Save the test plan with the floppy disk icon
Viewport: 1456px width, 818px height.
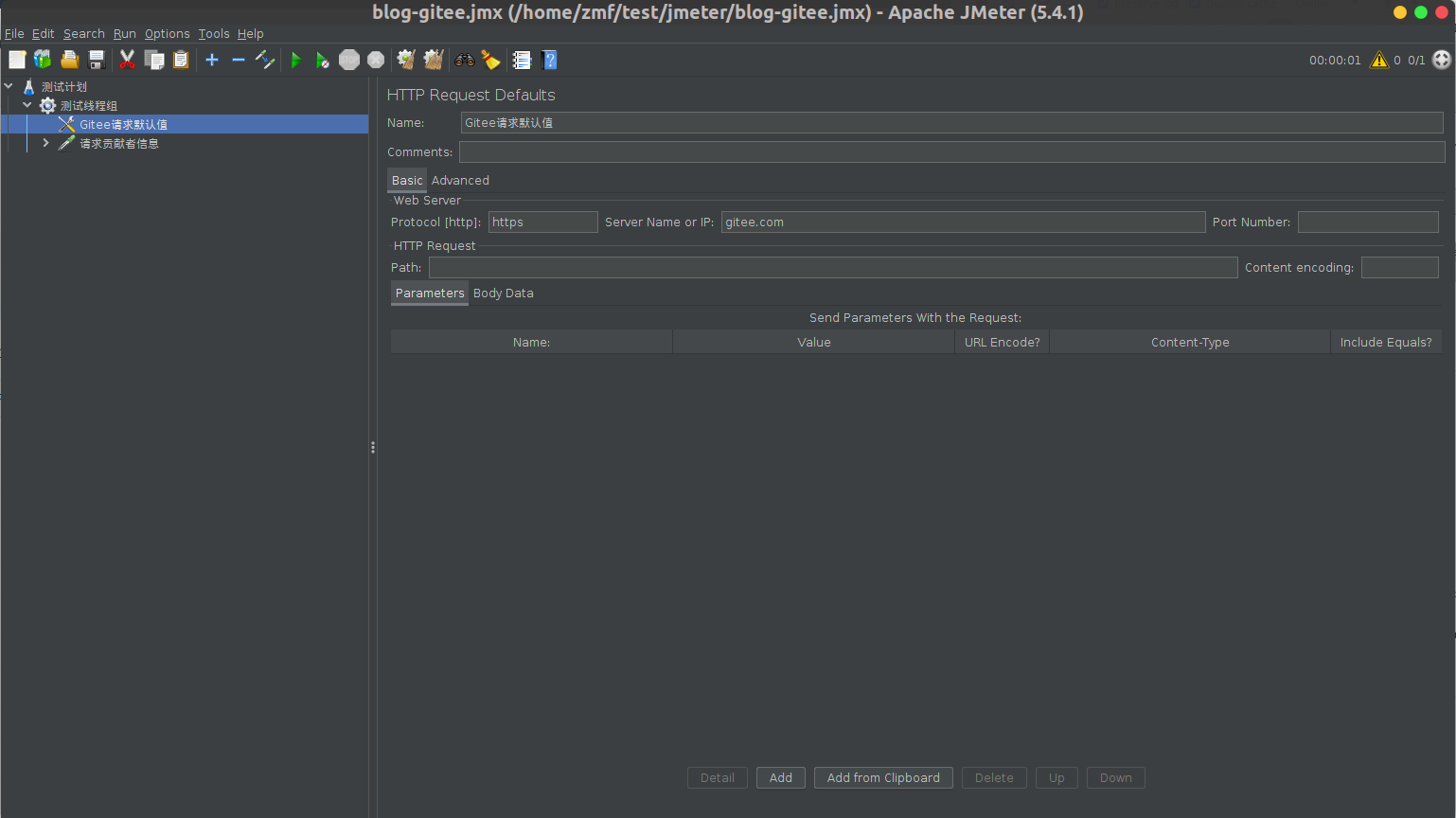[x=96, y=60]
